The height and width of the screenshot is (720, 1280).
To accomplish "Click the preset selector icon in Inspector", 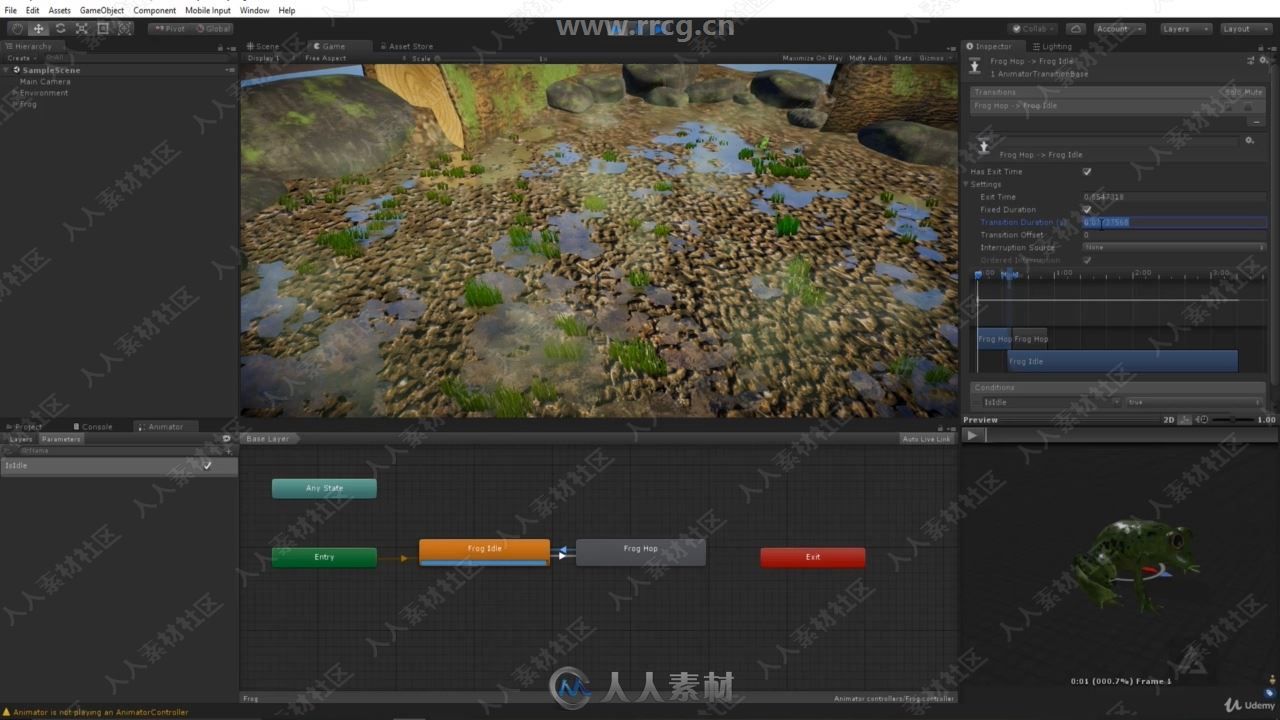I will tap(1251, 61).
